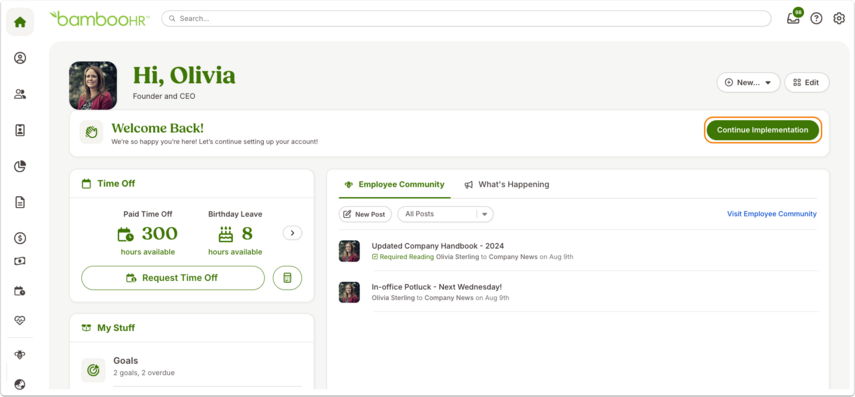This screenshot has height=397, width=855.
Task: Open the Reports pie chart icon
Action: coord(20,166)
